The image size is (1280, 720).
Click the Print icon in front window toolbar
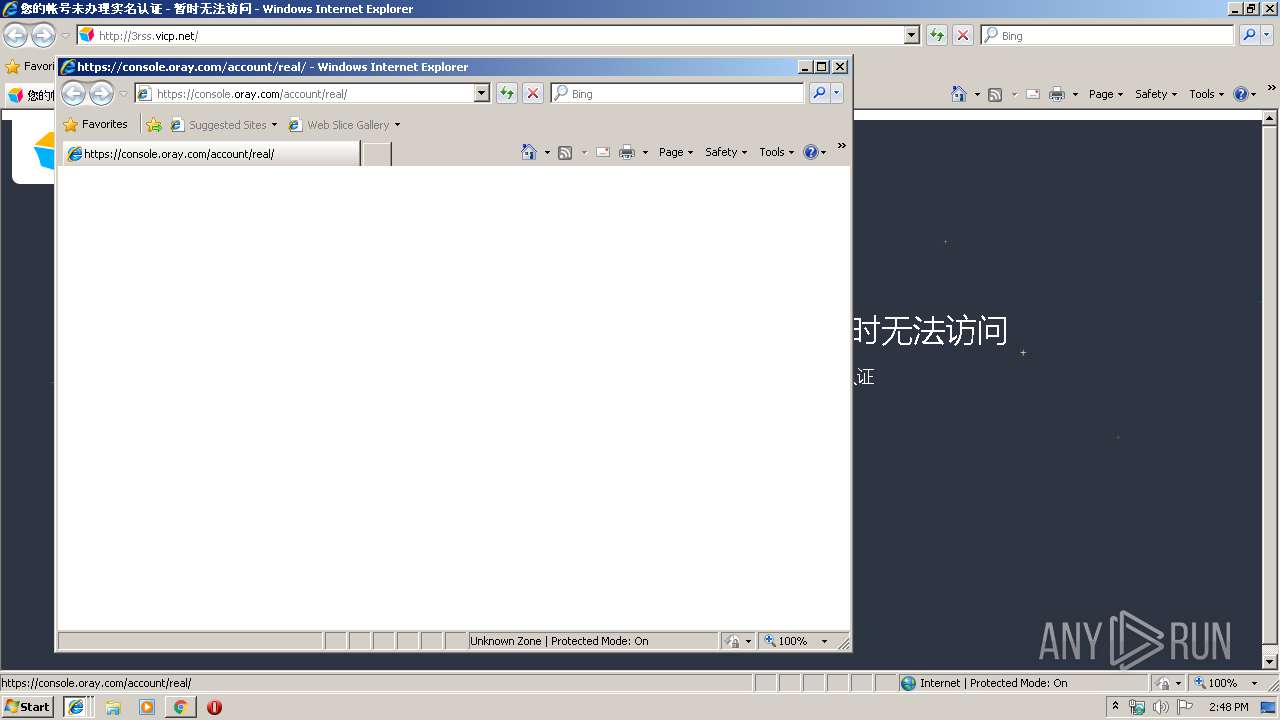(627, 152)
